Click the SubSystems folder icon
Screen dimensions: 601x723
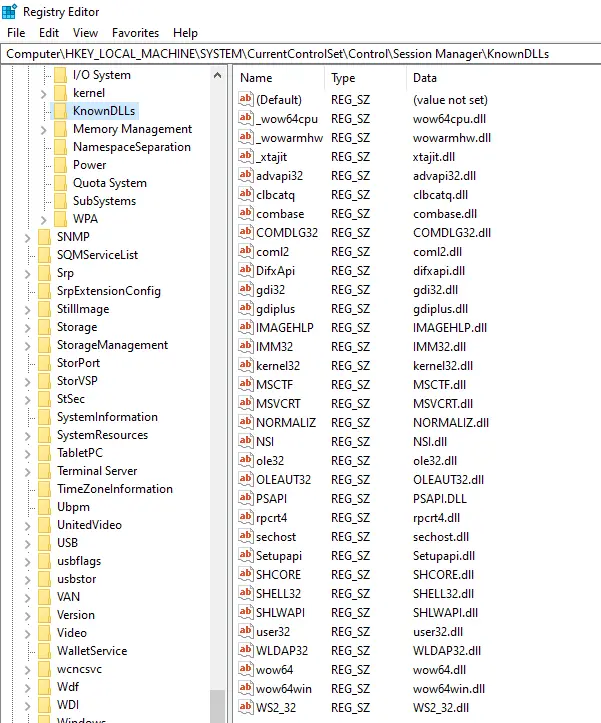pos(60,201)
